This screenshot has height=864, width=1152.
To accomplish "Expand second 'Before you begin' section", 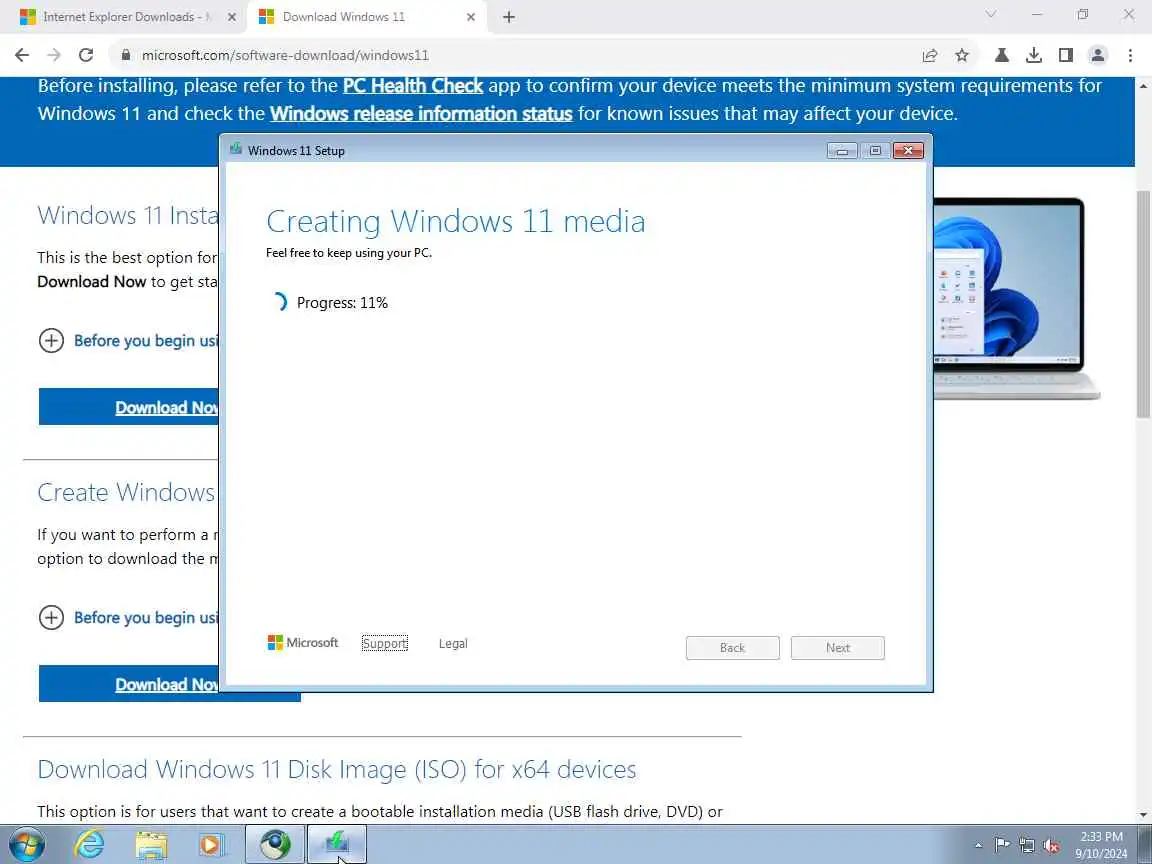I will click(129, 618).
